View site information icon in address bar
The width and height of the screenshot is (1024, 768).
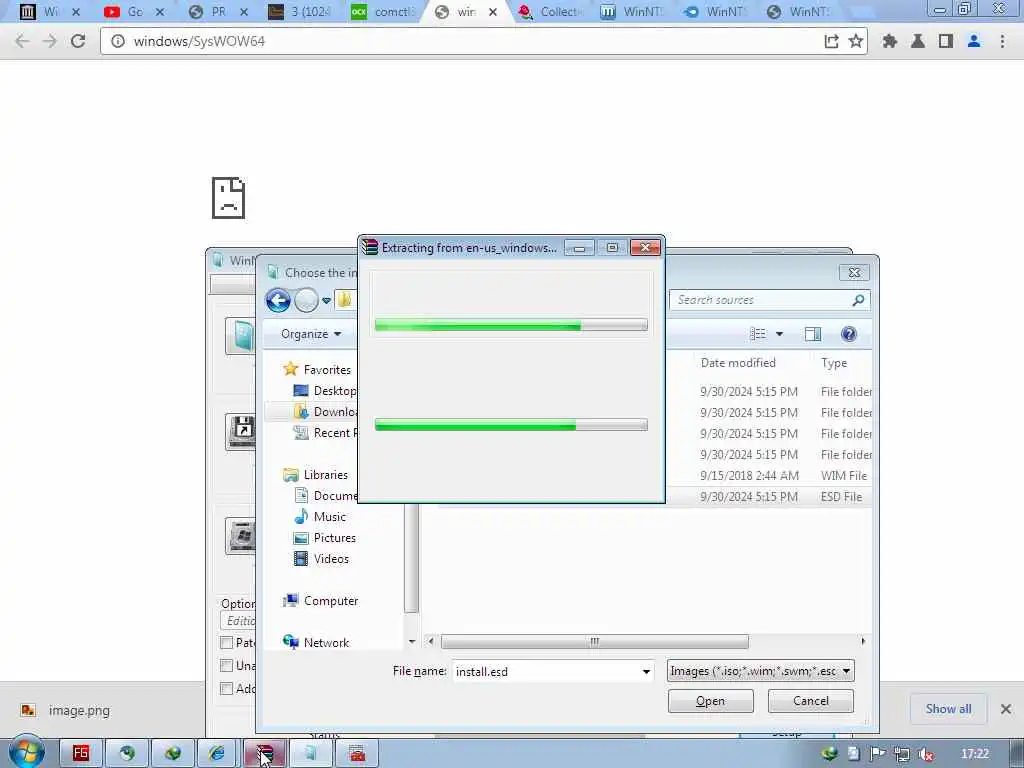tap(118, 41)
